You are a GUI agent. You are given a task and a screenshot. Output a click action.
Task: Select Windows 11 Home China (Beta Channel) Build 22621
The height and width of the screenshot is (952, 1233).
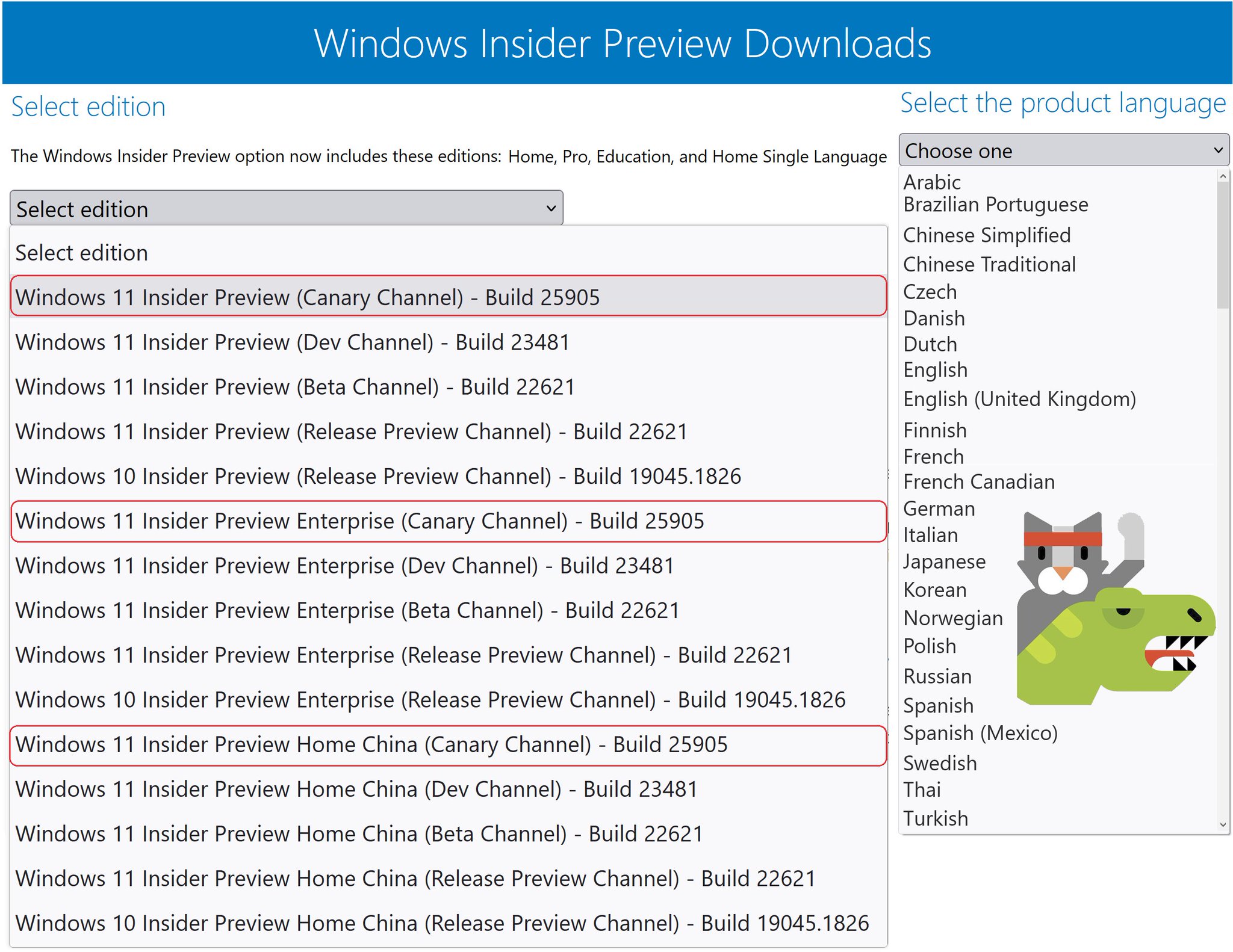tap(449, 833)
